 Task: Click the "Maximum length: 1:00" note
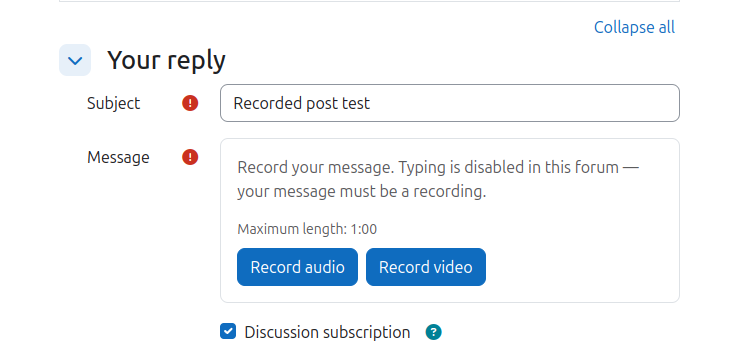point(307,229)
